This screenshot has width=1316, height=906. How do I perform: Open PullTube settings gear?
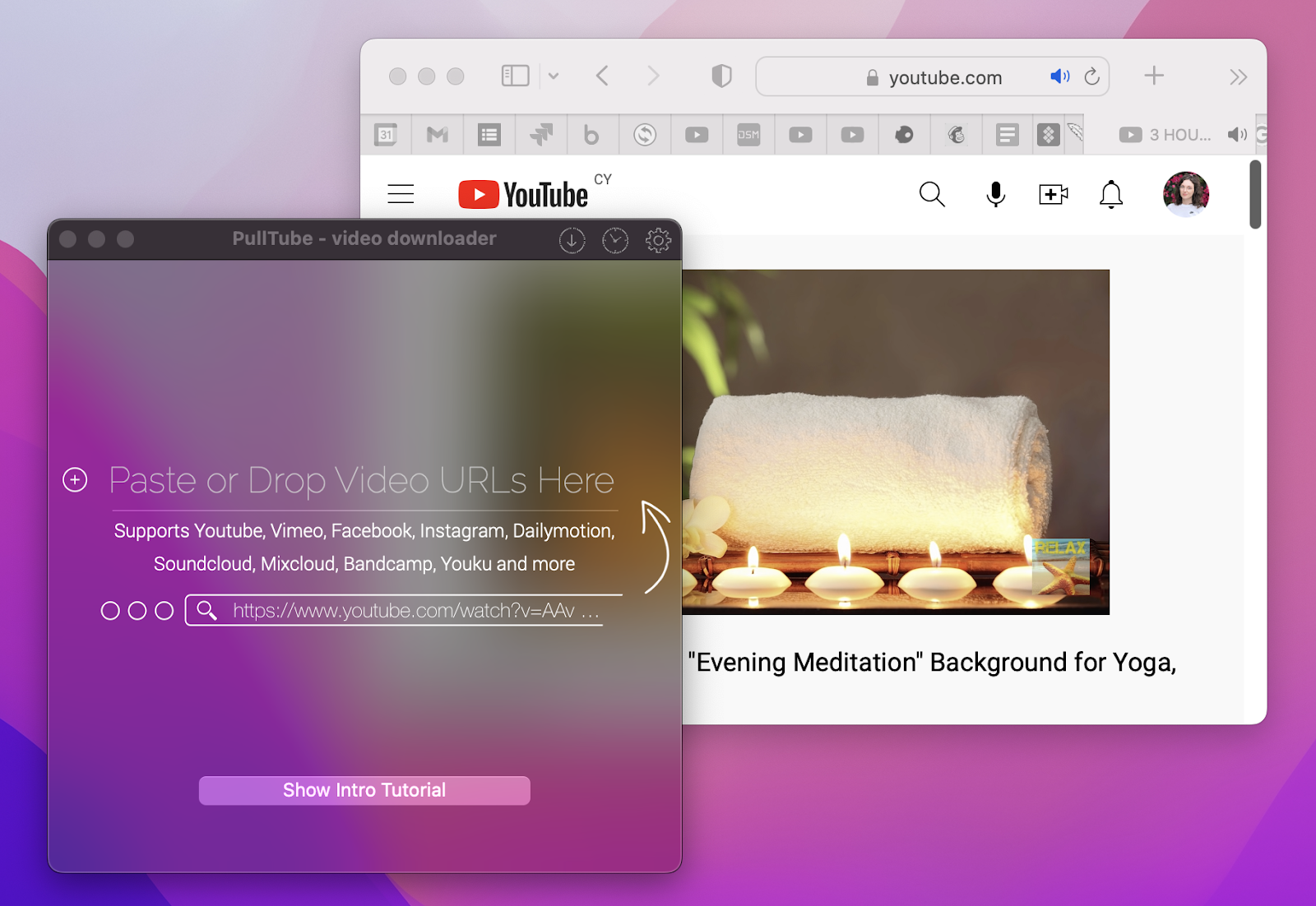coord(658,240)
